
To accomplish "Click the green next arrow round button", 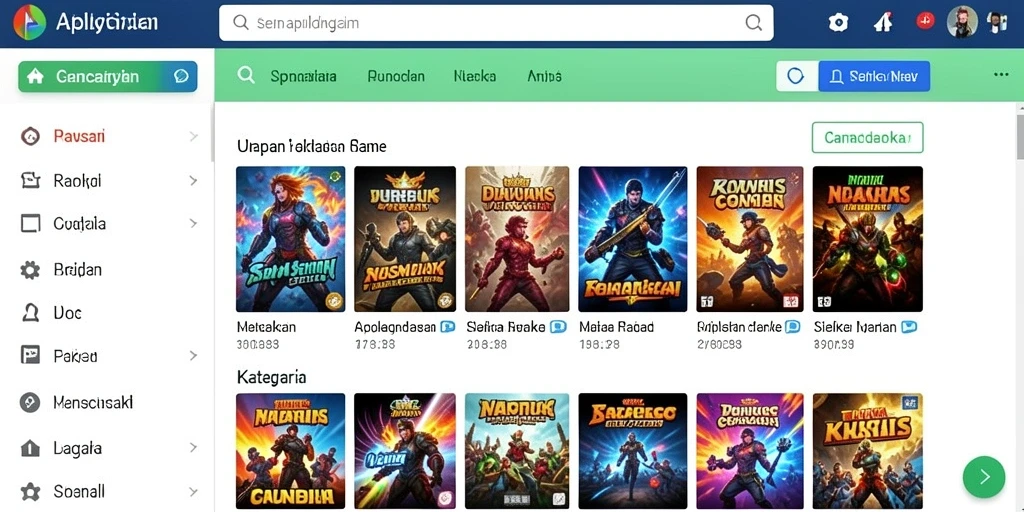I will point(984,477).
